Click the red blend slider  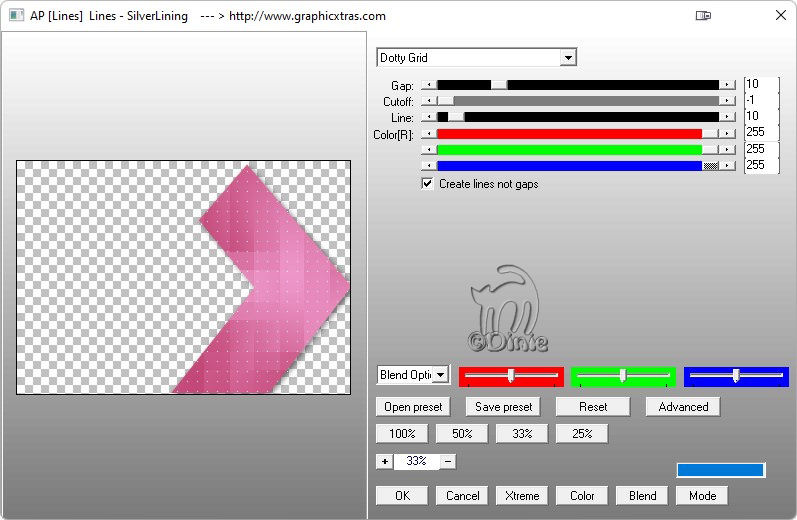pos(511,376)
